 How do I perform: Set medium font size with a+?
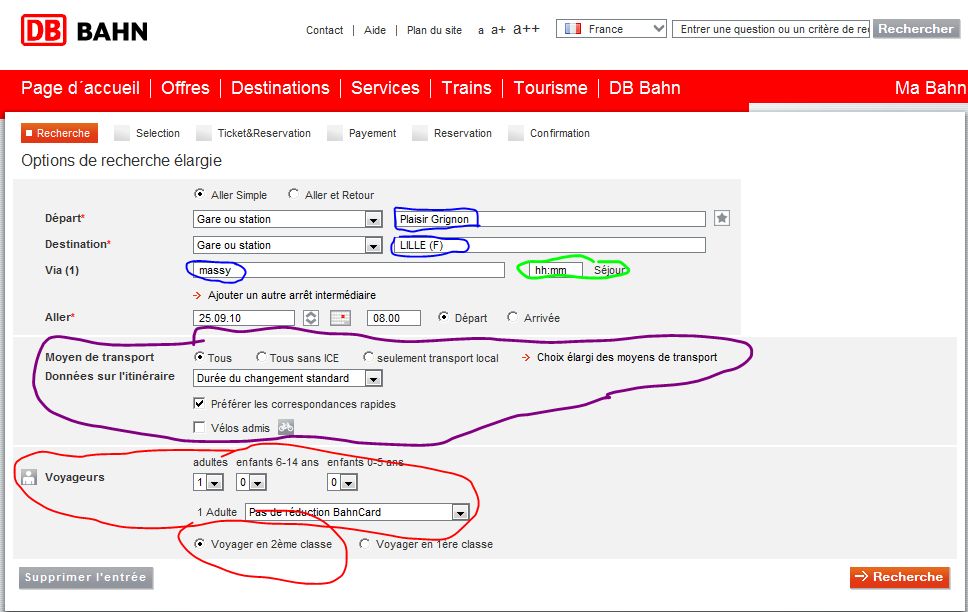(498, 30)
